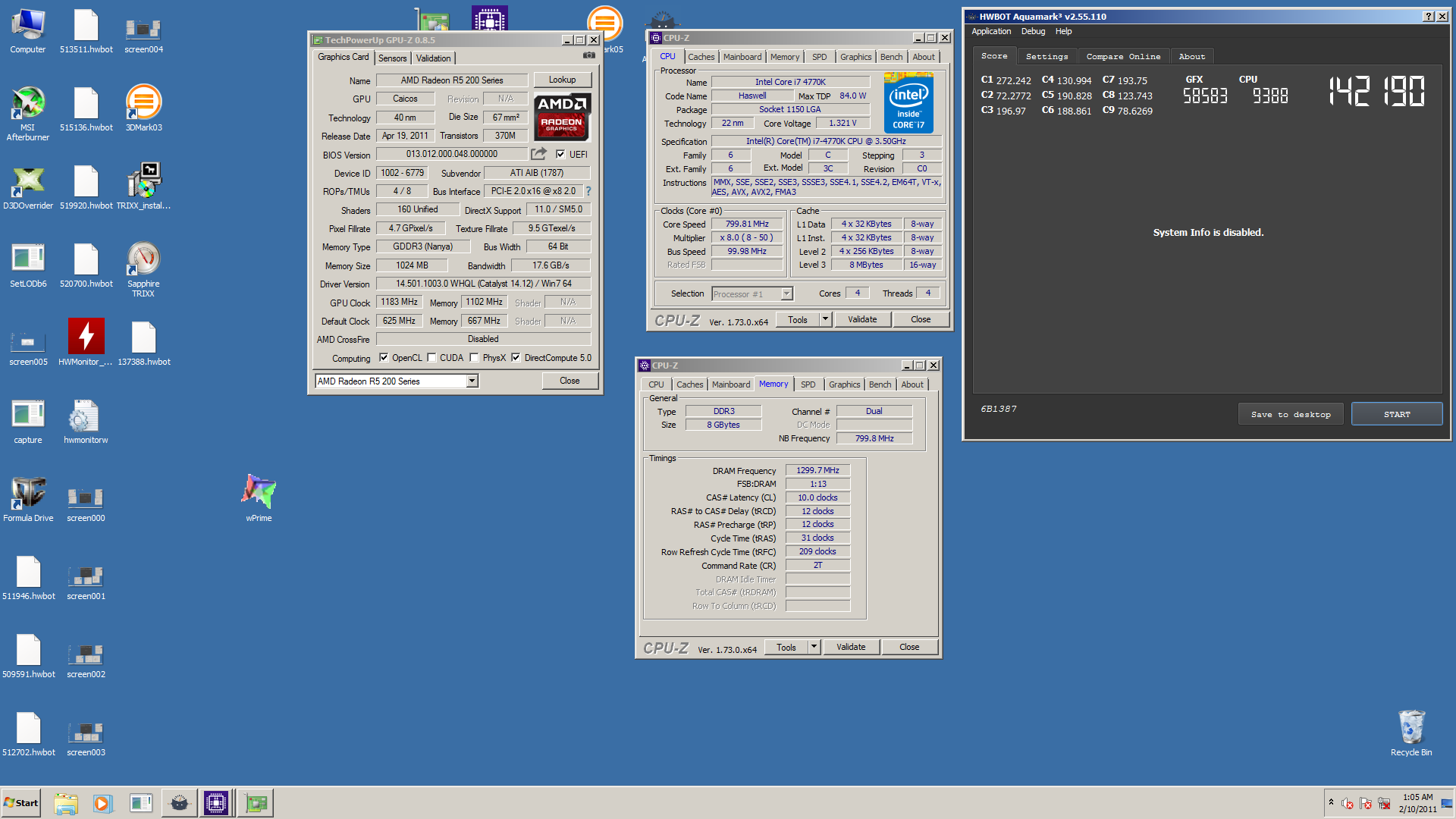The width and height of the screenshot is (1456, 819).
Task: Open hwmonitorw desktop icon
Action: click(86, 422)
